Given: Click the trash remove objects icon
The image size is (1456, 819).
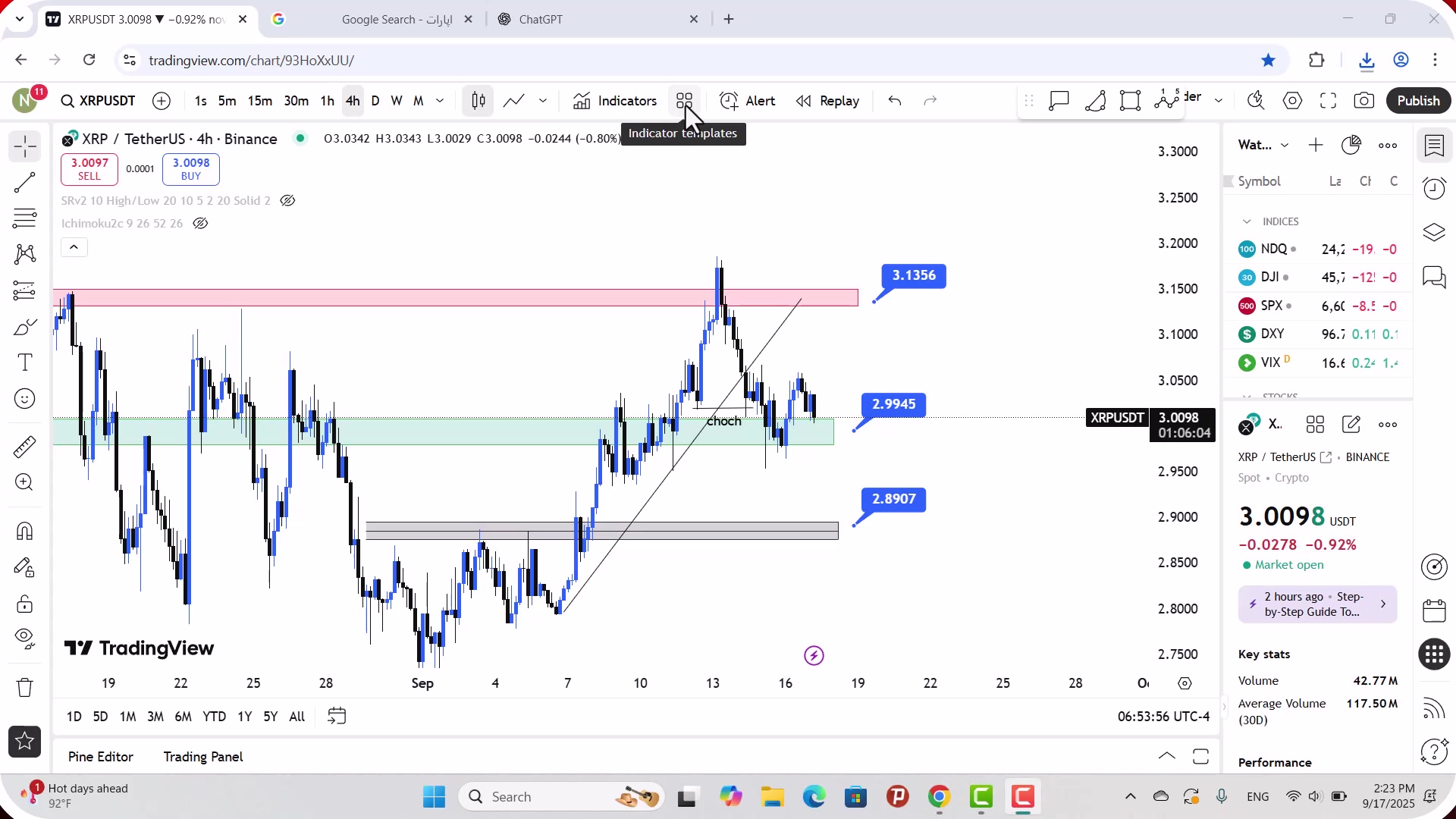Looking at the screenshot, I should (24, 688).
